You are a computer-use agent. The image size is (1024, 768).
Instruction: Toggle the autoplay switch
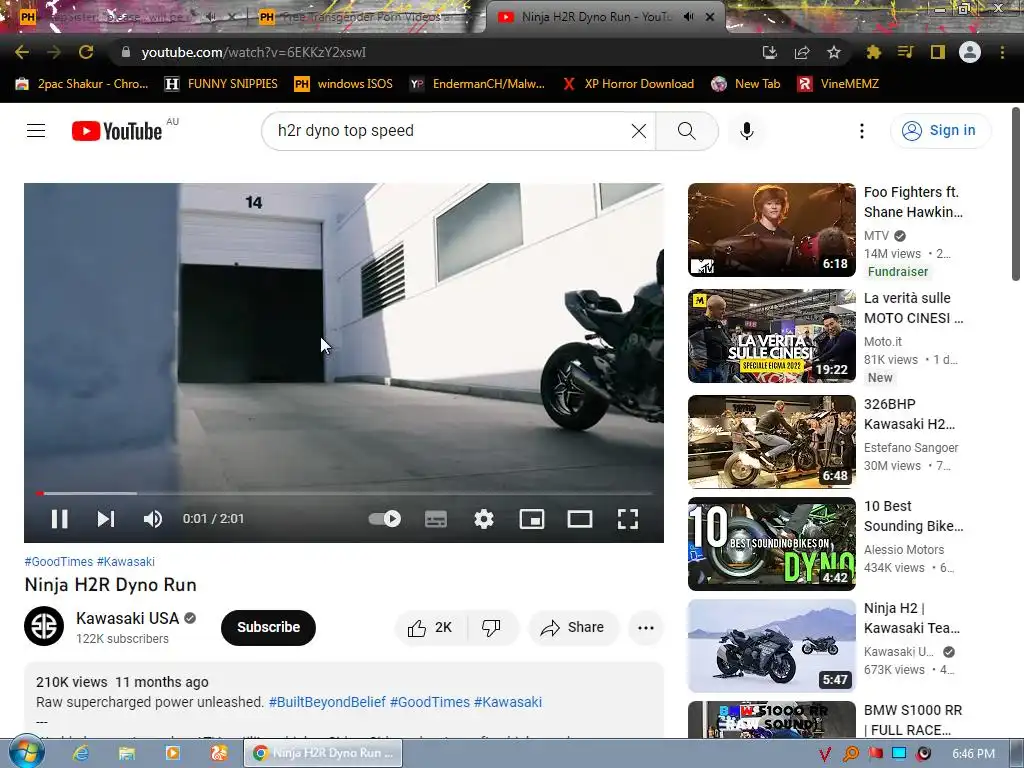(x=385, y=519)
